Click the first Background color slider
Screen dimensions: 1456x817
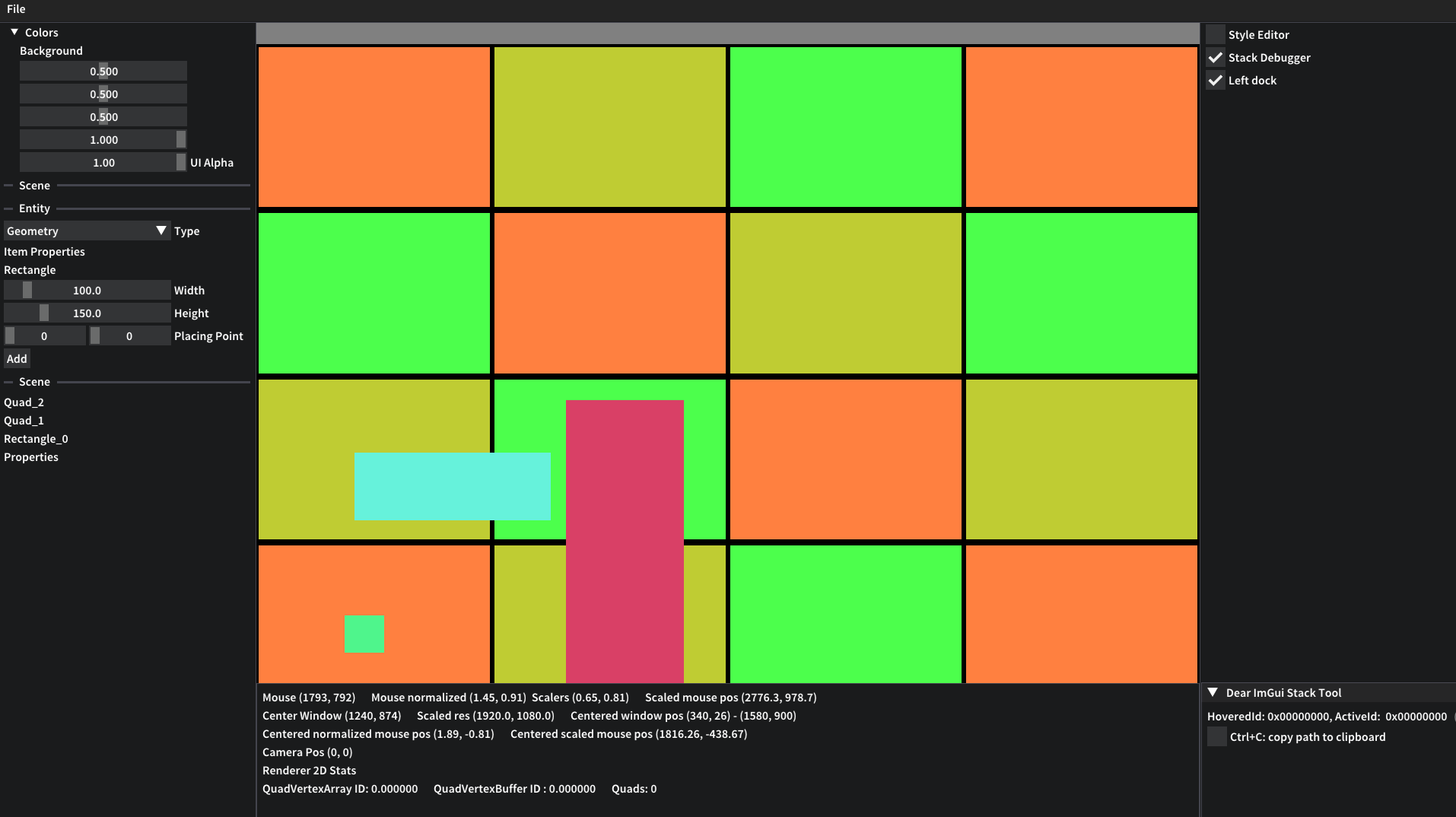click(x=103, y=71)
